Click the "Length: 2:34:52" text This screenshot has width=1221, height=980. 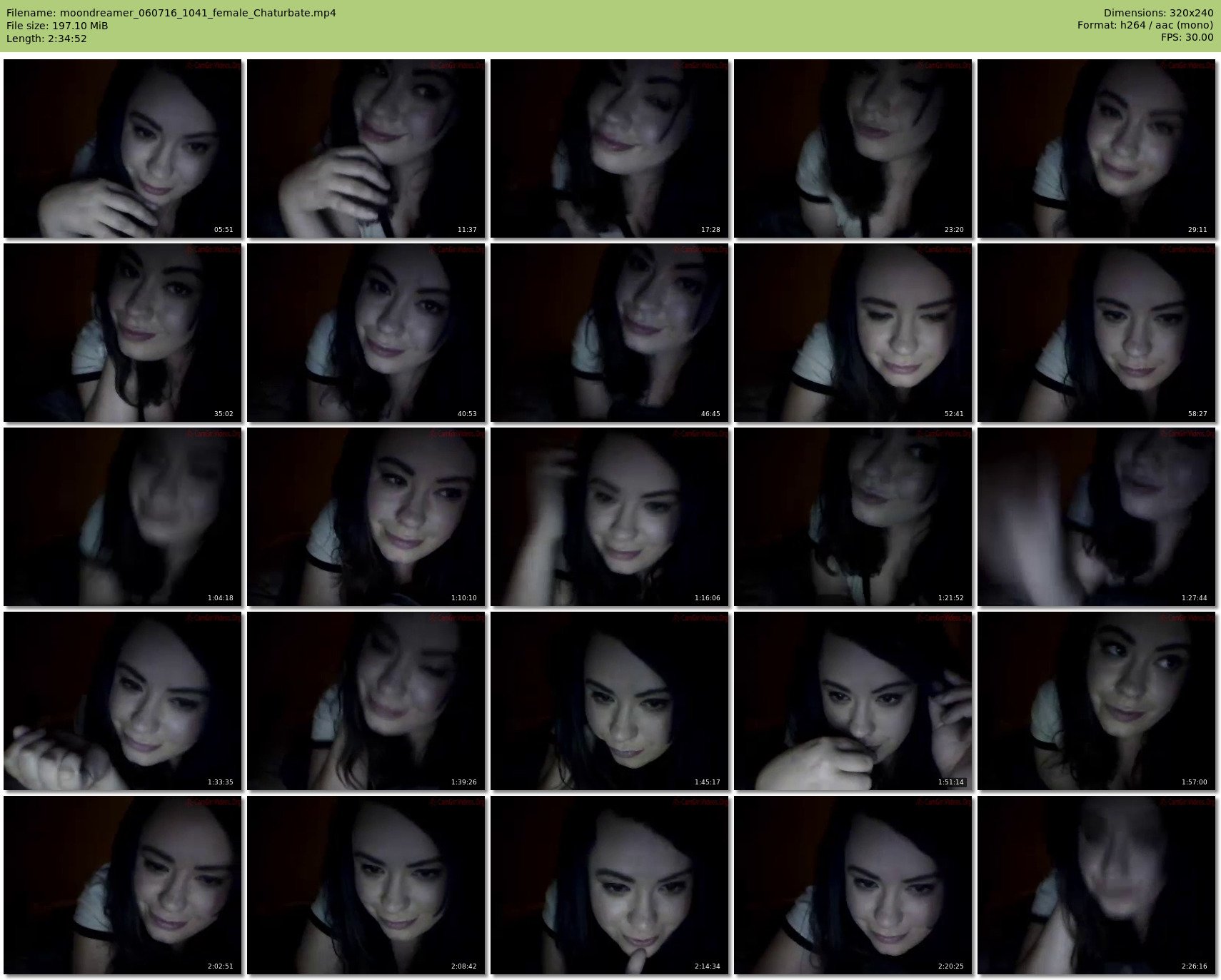click(46, 39)
